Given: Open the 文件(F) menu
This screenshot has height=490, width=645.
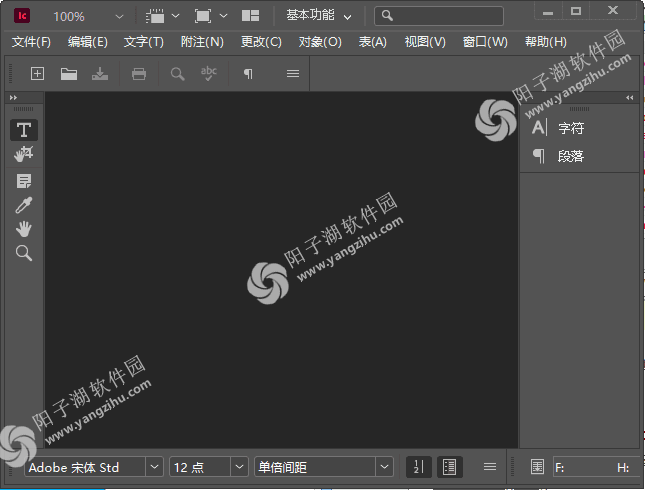Looking at the screenshot, I should [31, 42].
